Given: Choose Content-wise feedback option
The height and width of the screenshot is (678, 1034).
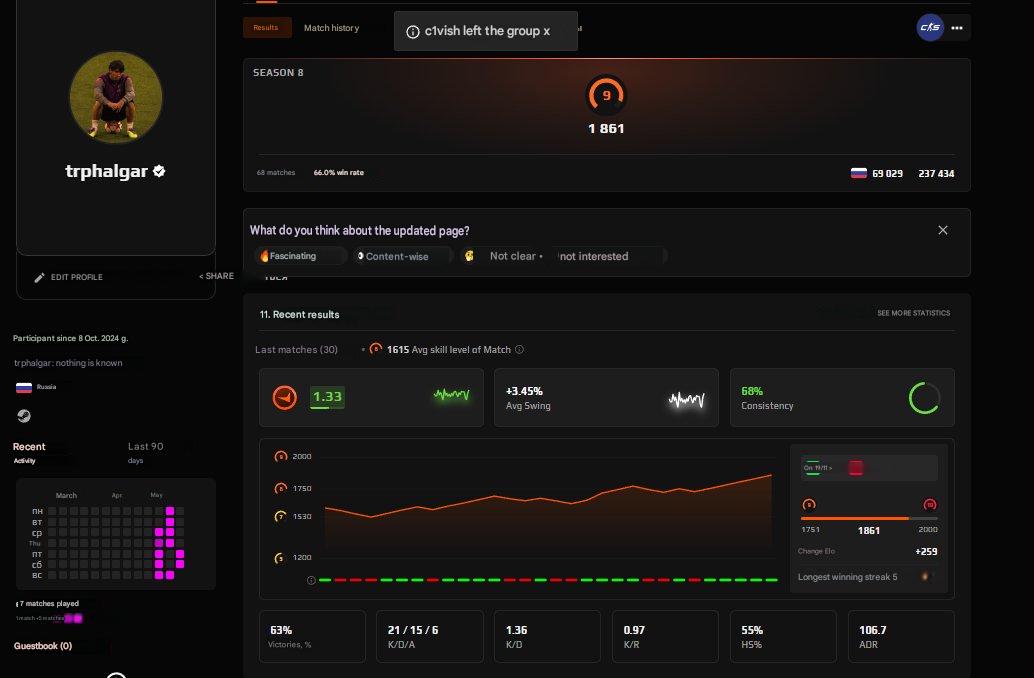Looking at the screenshot, I should [x=402, y=256].
